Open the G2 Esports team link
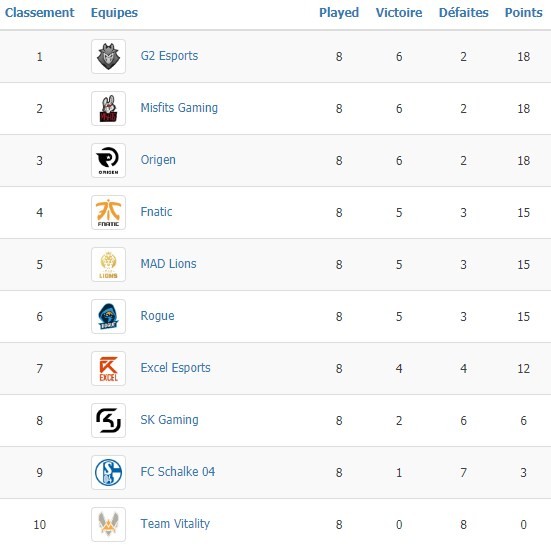 coord(169,56)
